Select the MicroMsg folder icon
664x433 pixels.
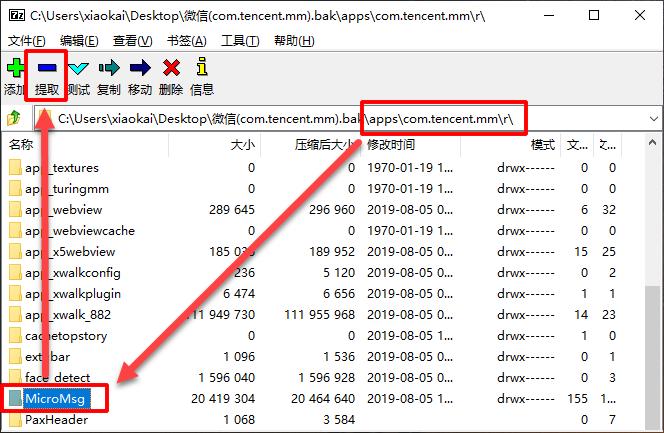tap(15, 398)
